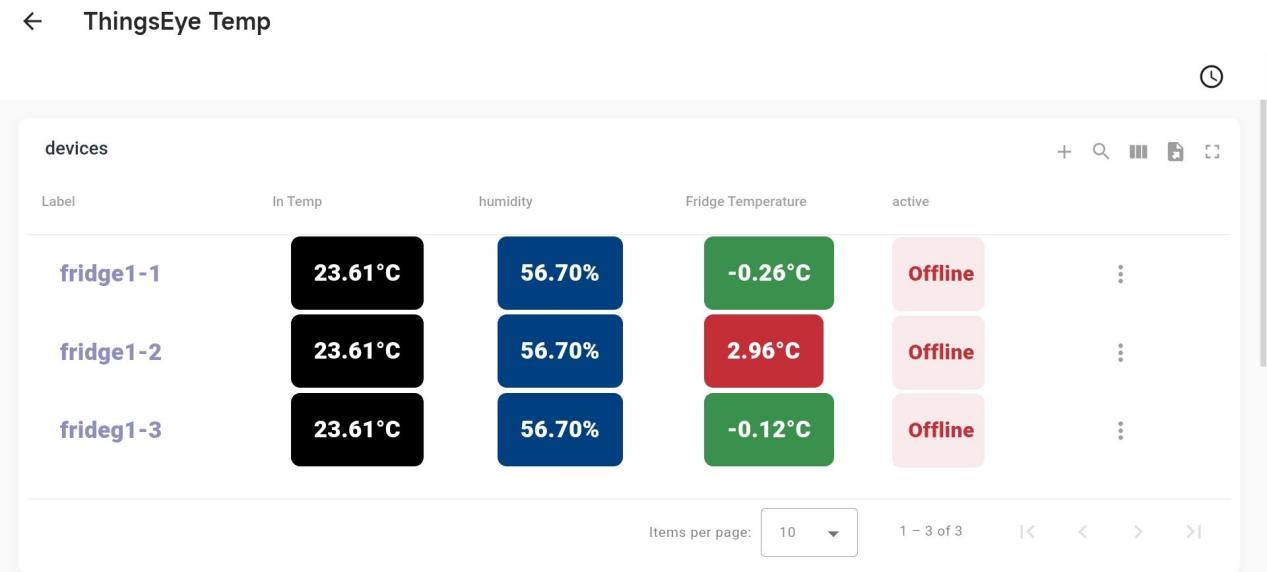This screenshot has width=1267, height=572.
Task: Open the columns display icon
Action: pos(1138,152)
